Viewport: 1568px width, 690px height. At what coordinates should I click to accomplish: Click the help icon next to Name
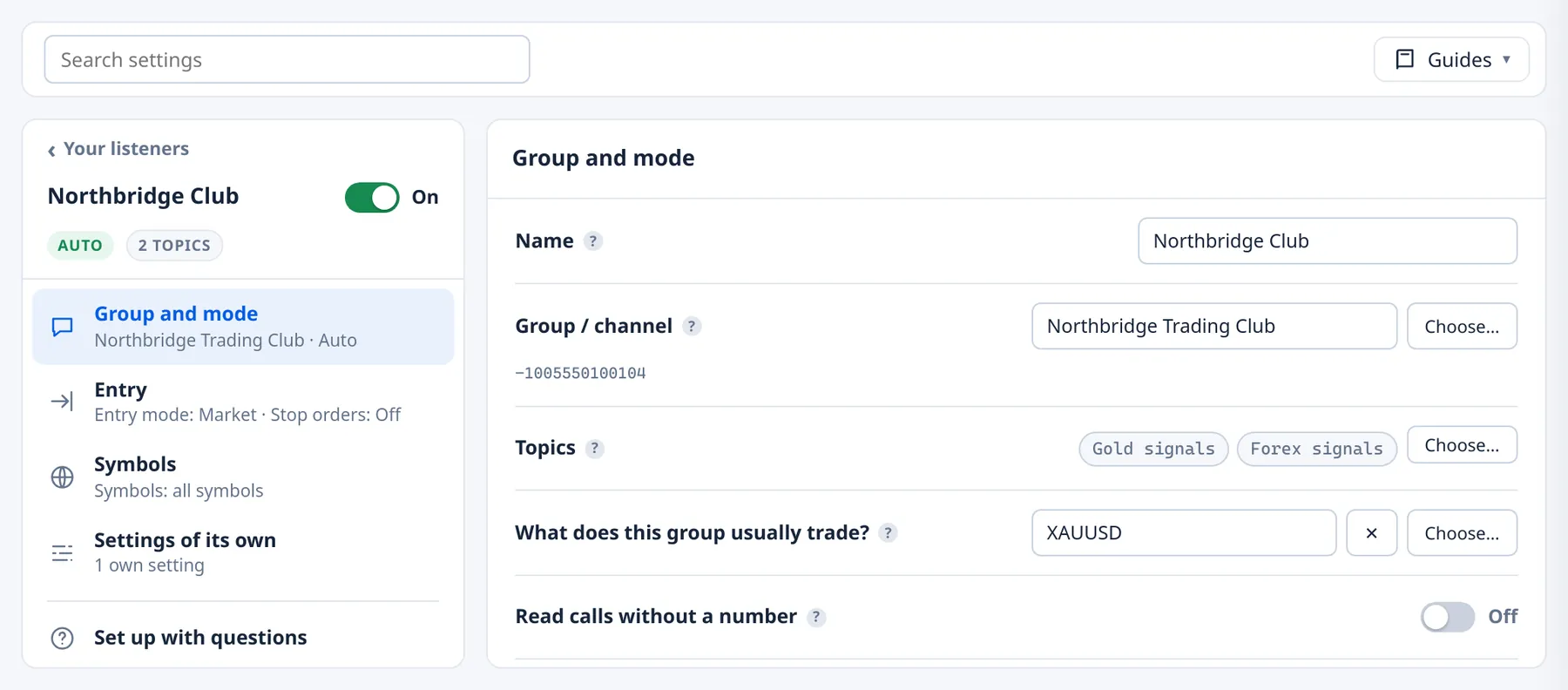click(x=593, y=240)
